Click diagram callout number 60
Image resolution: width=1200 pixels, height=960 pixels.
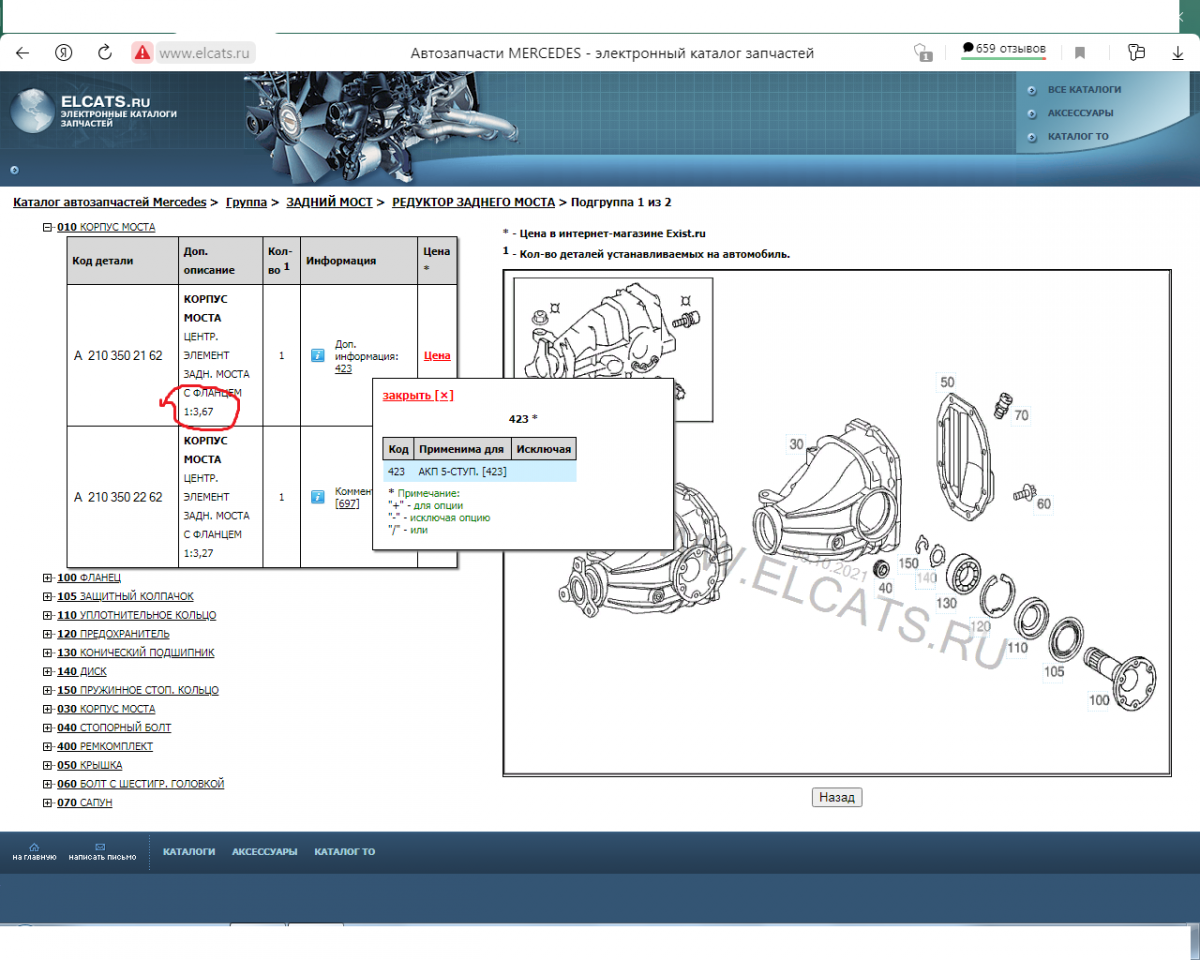click(x=1043, y=503)
